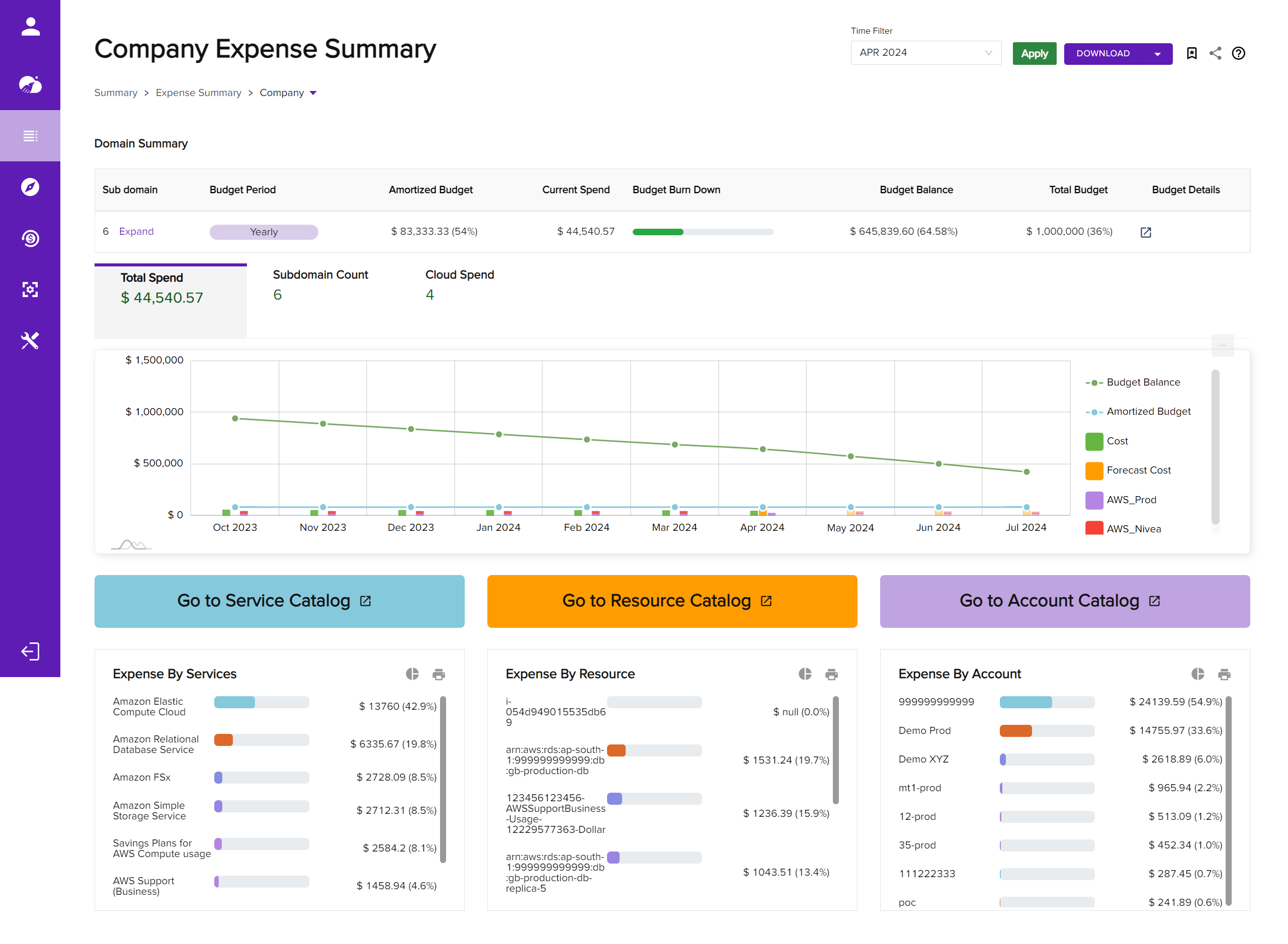Go to Summary breadcrumb
The image size is (1288, 944).
pyautogui.click(x=116, y=92)
